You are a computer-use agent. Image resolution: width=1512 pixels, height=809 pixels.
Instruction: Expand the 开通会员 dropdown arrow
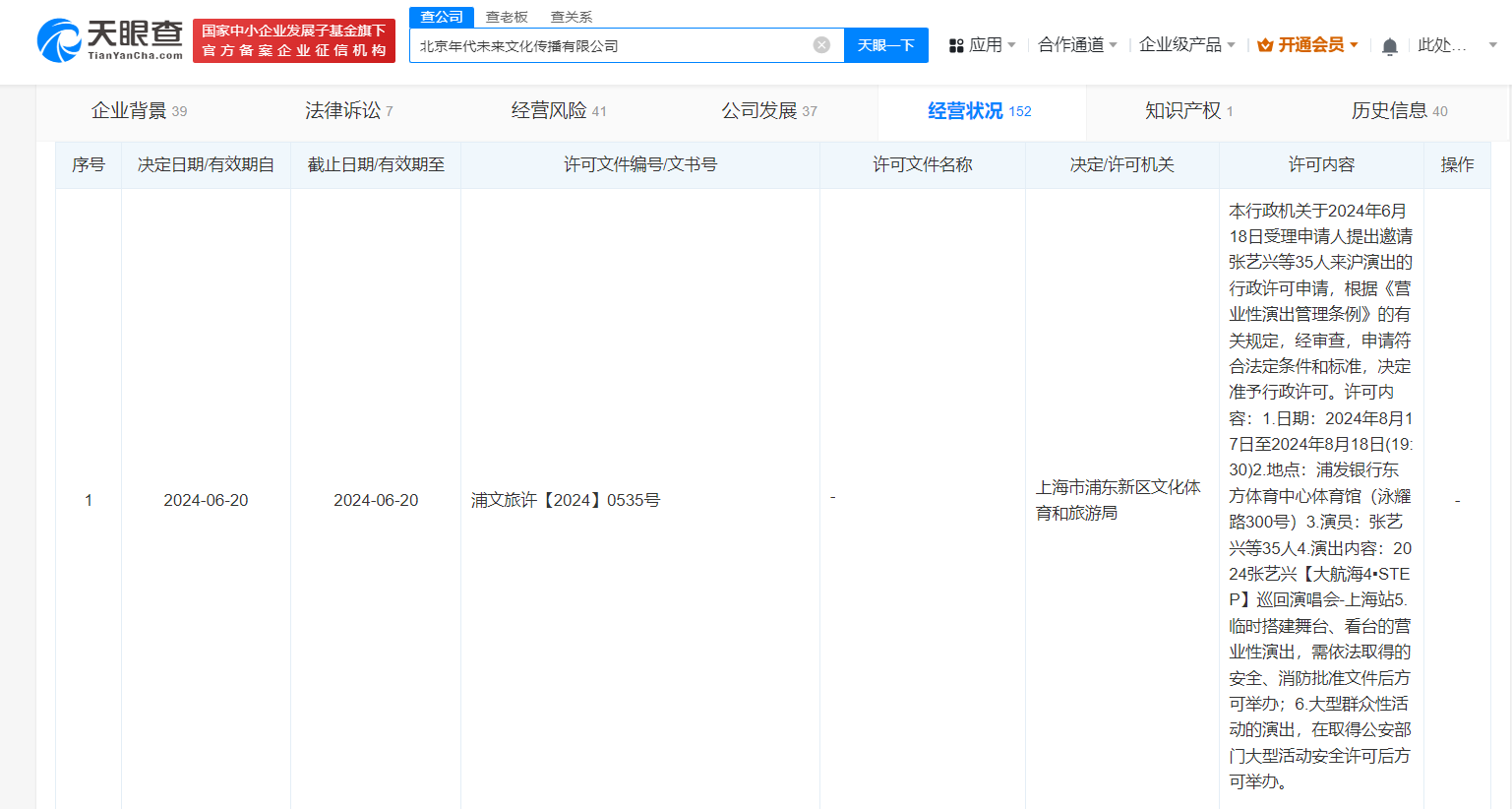pyautogui.click(x=1356, y=44)
